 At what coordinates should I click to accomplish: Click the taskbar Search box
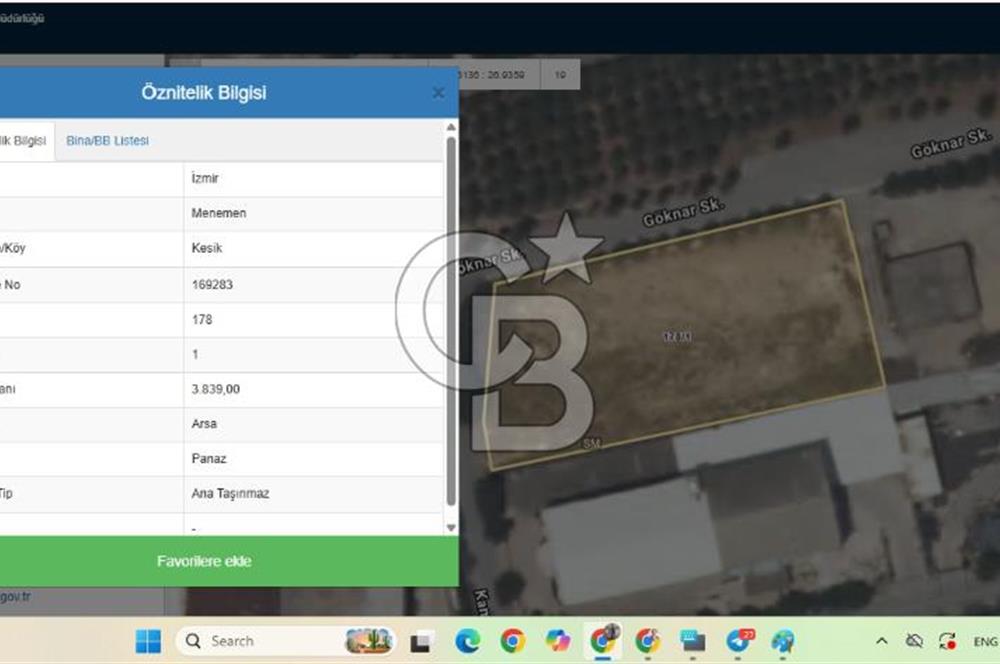(x=285, y=641)
